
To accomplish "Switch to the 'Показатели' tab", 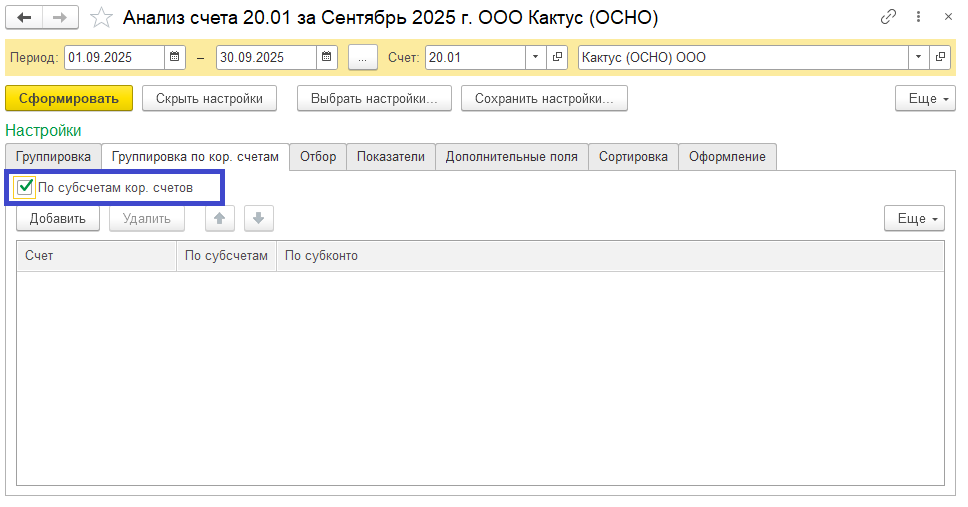I will tap(390, 156).
